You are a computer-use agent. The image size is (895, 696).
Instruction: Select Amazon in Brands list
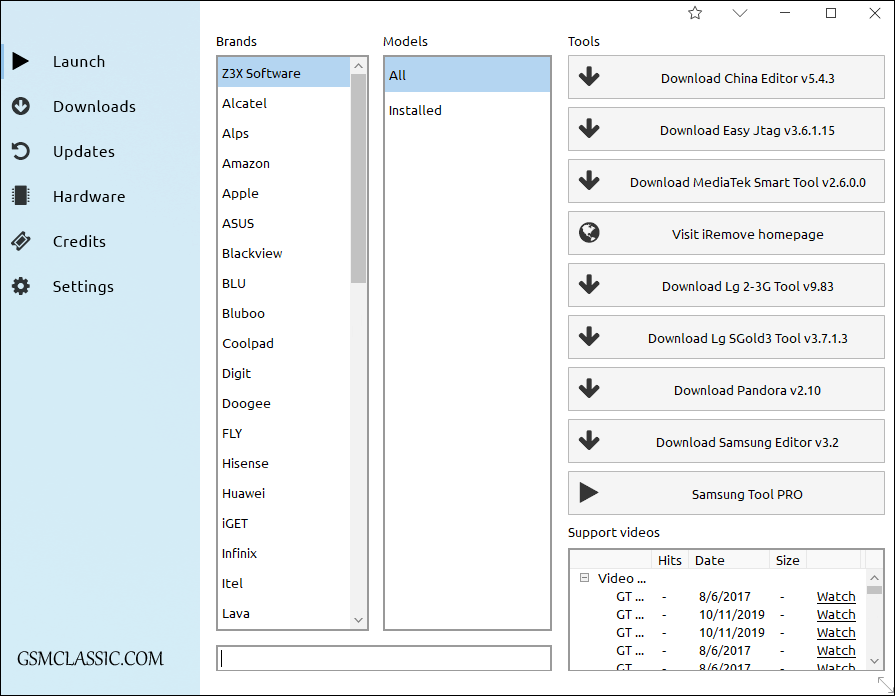tap(284, 163)
